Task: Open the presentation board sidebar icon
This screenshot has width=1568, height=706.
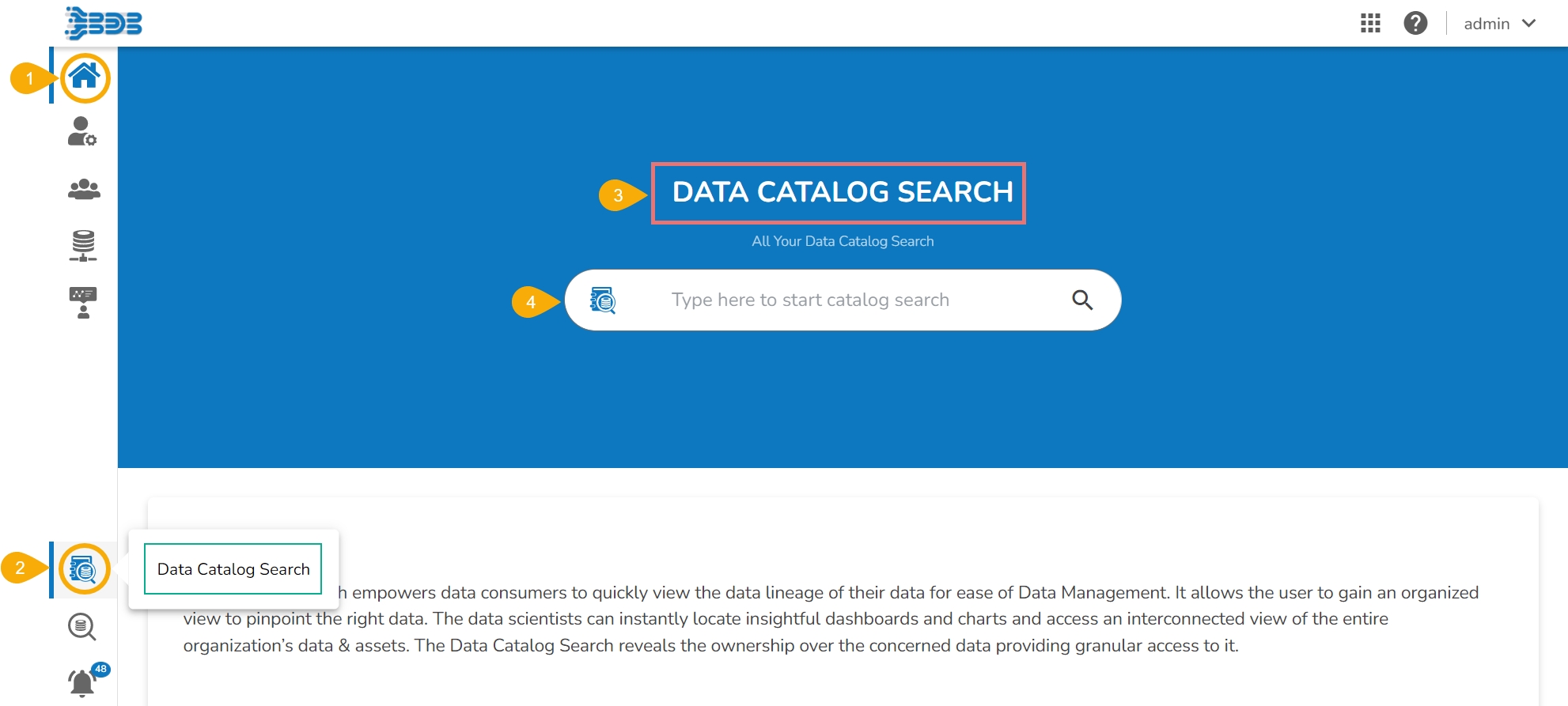Action: pos(83,302)
